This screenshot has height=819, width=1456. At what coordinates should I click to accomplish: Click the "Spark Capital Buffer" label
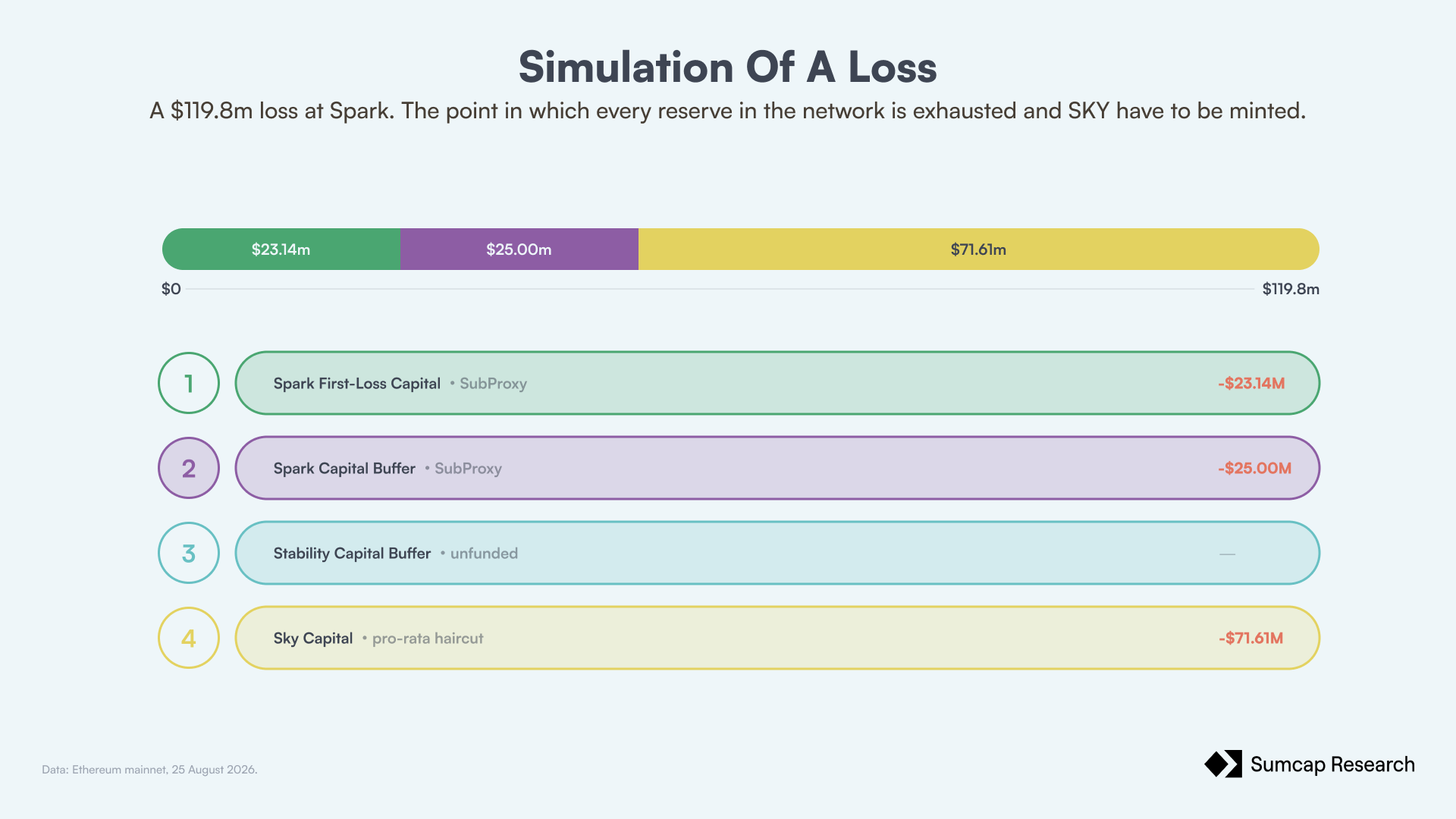pos(344,469)
